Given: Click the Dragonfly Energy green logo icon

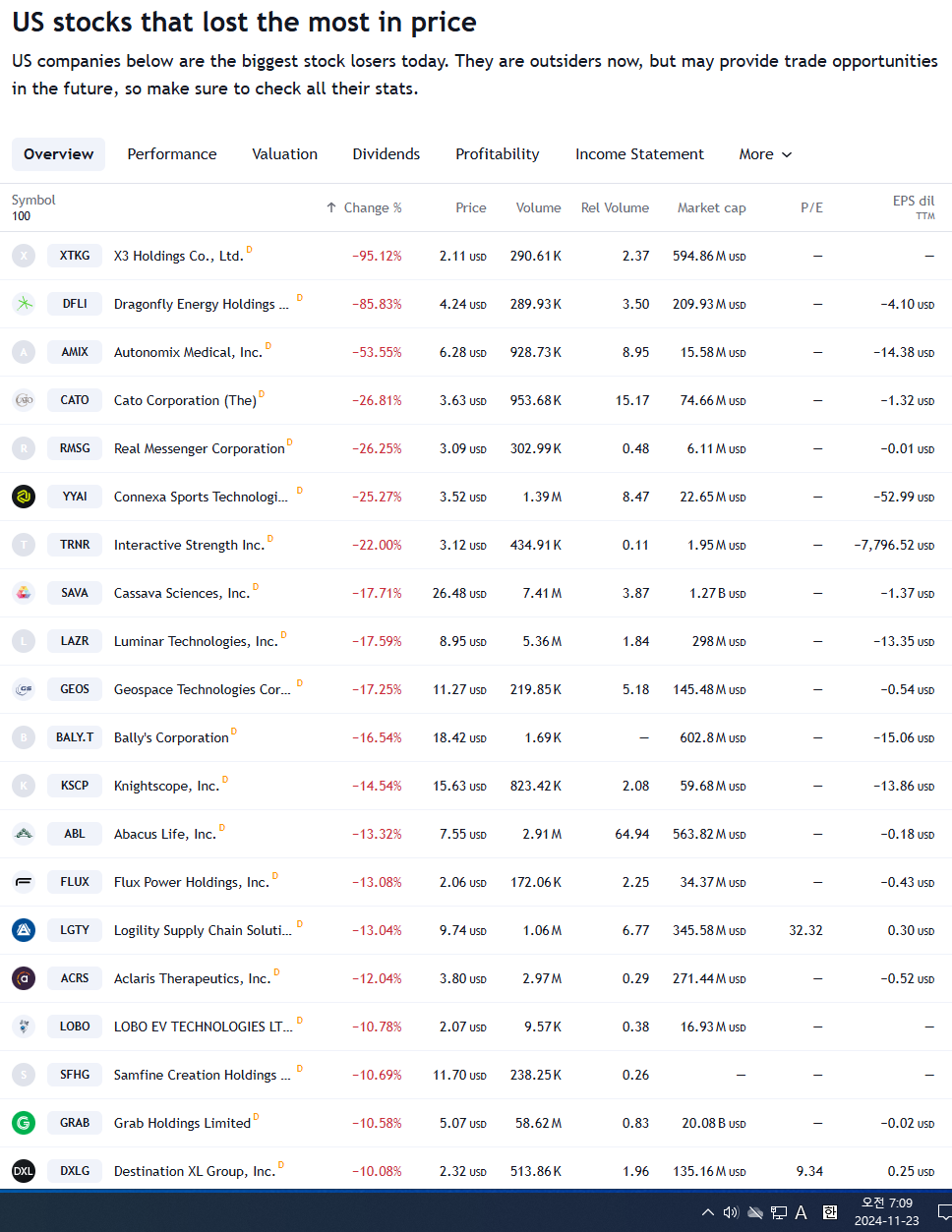Looking at the screenshot, I should coord(24,304).
